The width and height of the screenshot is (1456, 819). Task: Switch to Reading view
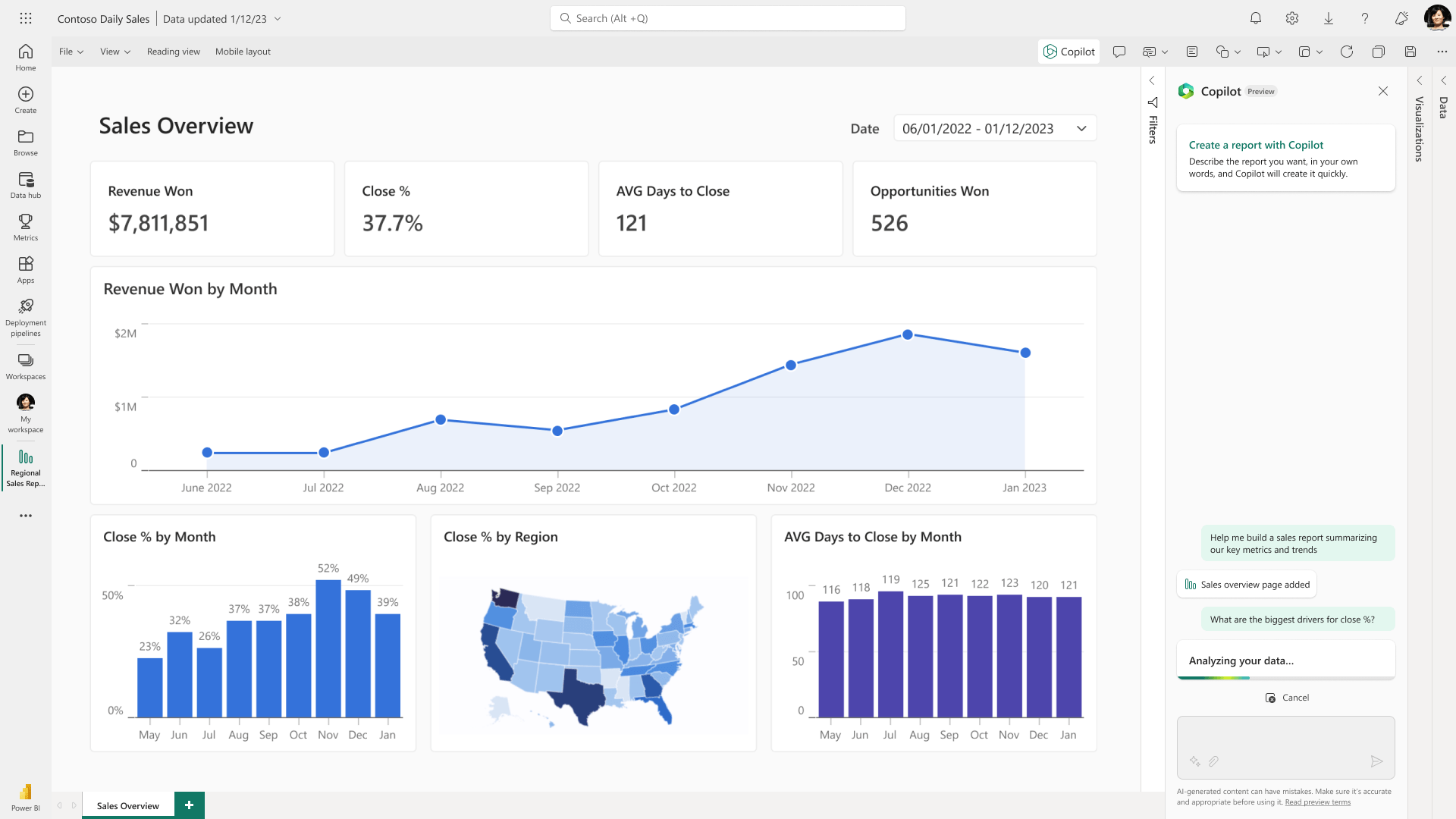pyautogui.click(x=173, y=51)
